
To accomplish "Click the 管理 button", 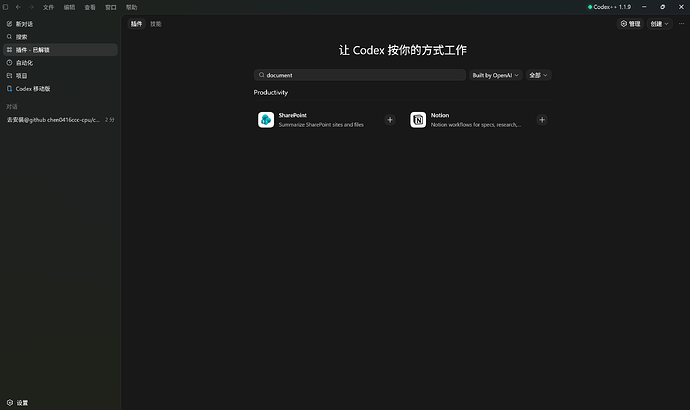I will pyautogui.click(x=630, y=24).
